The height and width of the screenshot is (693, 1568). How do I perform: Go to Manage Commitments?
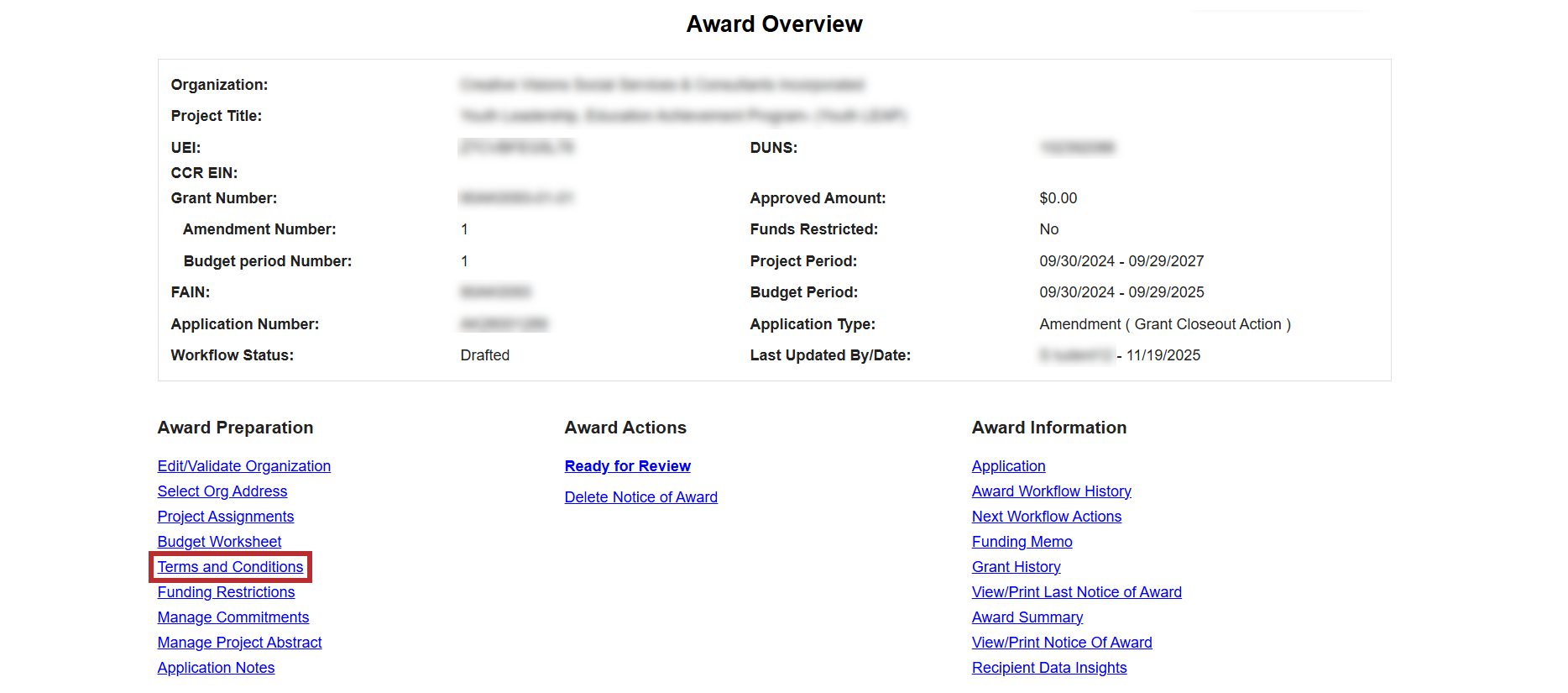click(x=233, y=617)
